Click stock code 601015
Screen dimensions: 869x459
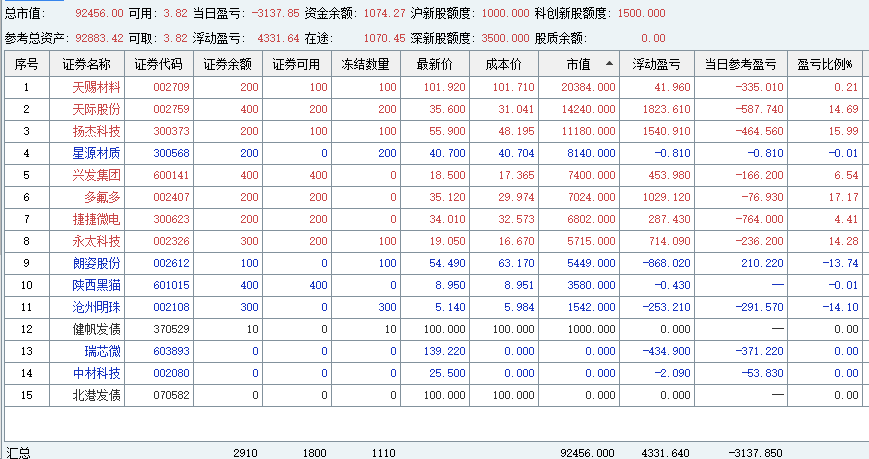(171, 285)
